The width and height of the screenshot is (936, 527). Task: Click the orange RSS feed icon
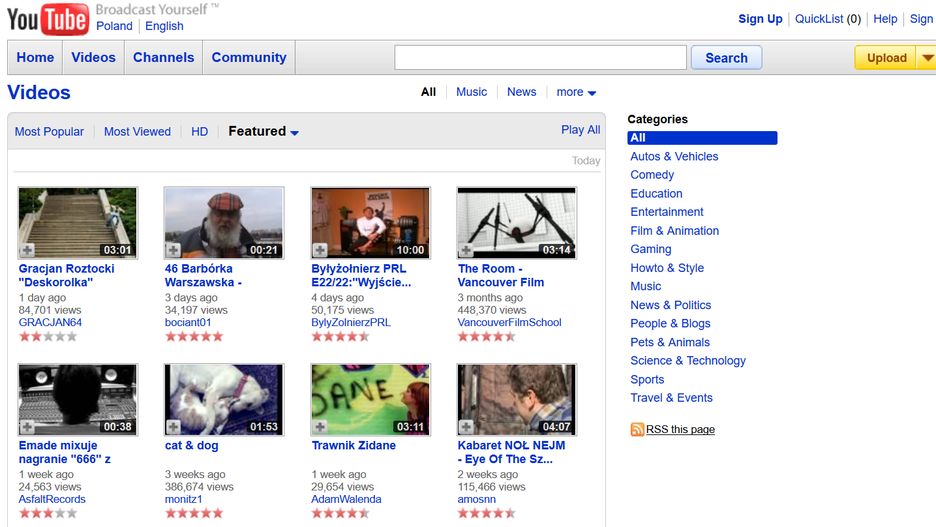(x=637, y=429)
